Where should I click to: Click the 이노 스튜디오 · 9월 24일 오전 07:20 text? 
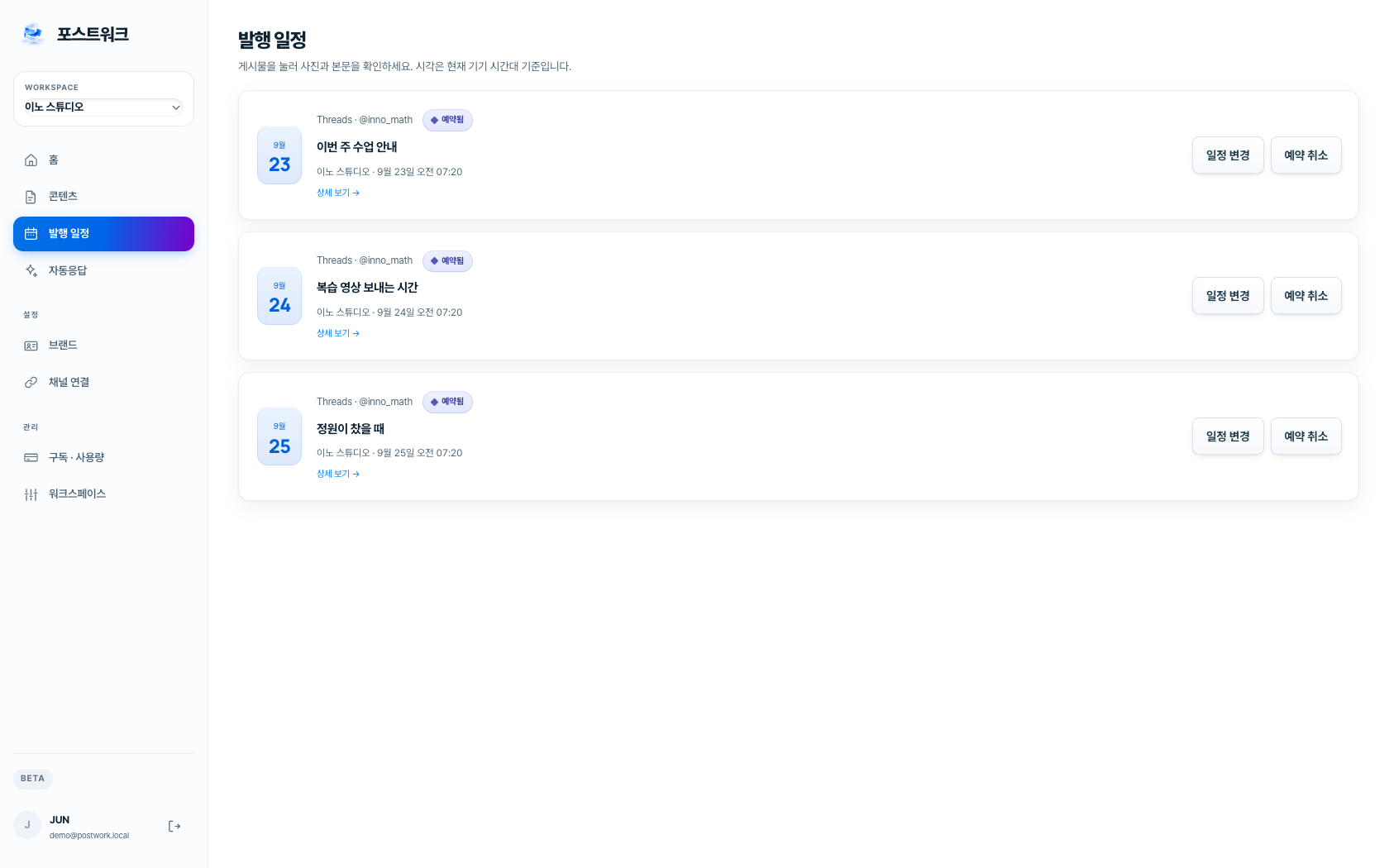tap(389, 312)
